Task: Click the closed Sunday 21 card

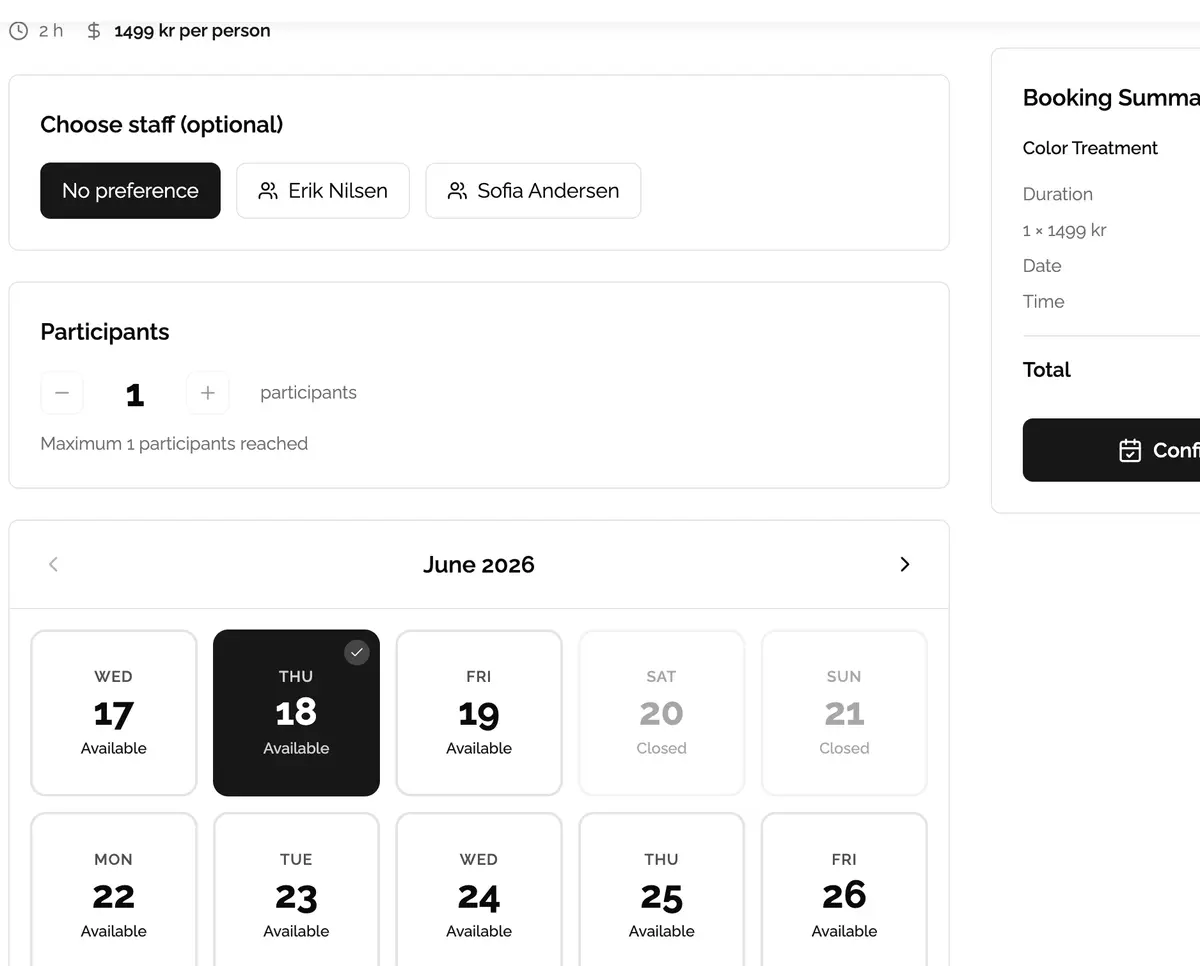Action: pyautogui.click(x=844, y=713)
